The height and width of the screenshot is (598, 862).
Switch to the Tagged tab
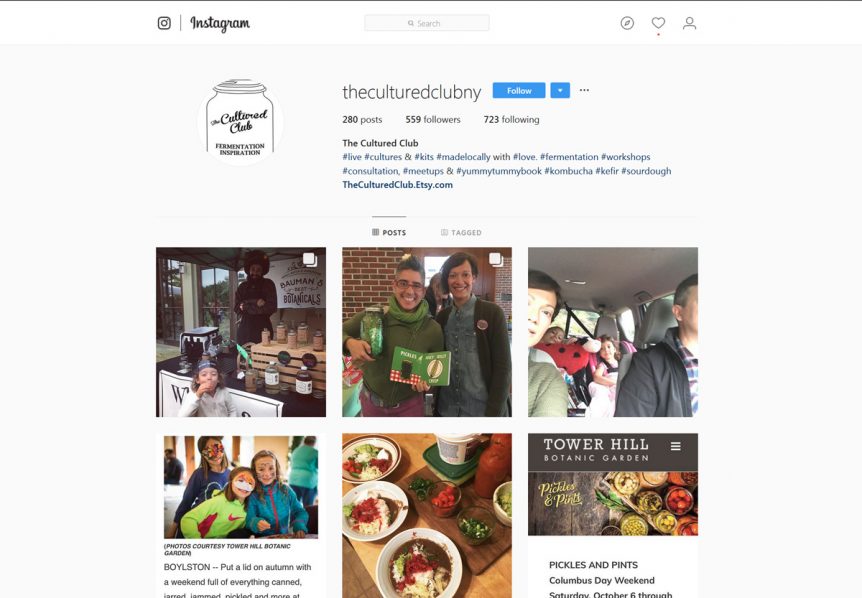[461, 232]
